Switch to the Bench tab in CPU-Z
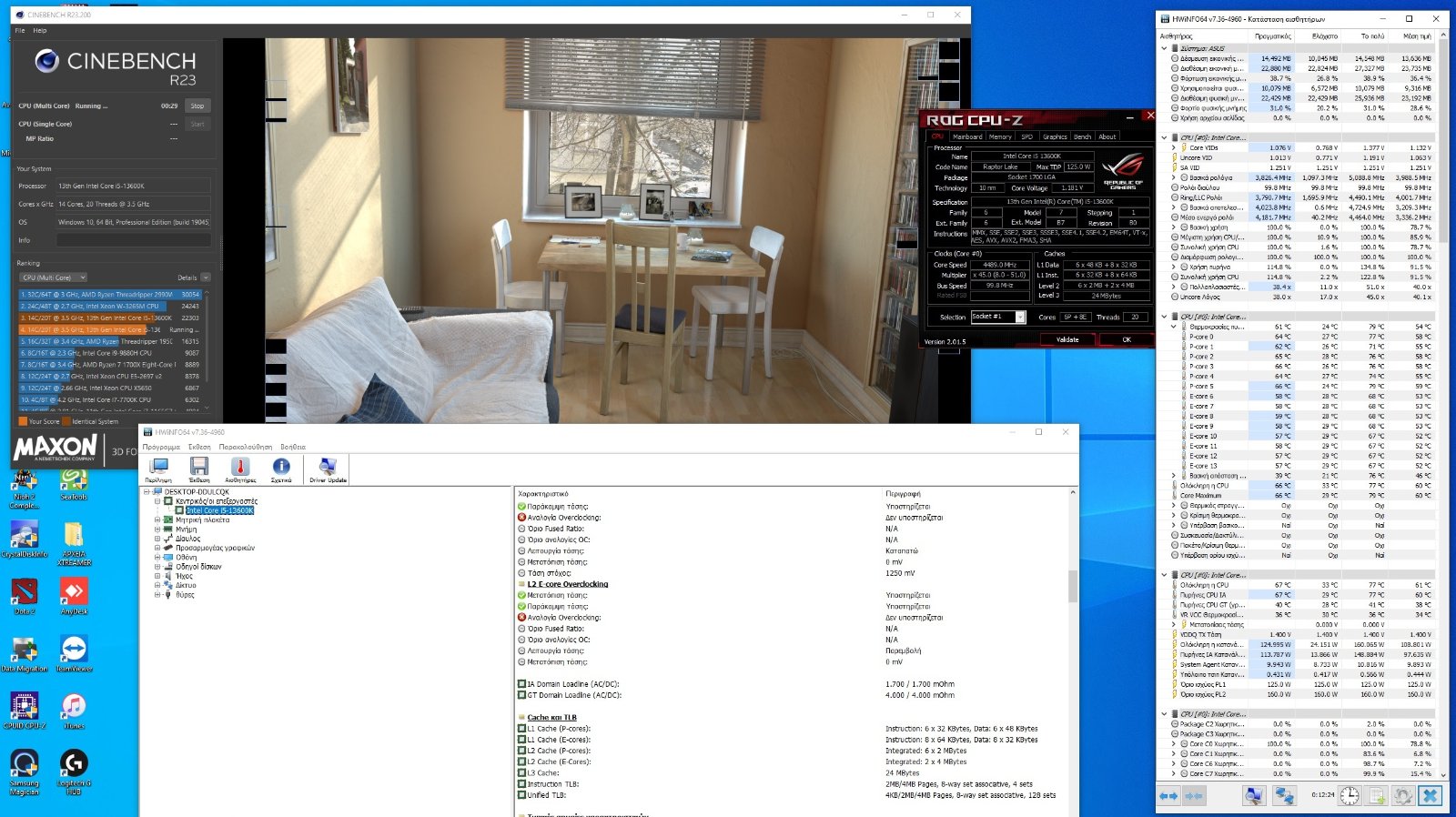Image resolution: width=1456 pixels, height=817 pixels. pyautogui.click(x=1082, y=136)
